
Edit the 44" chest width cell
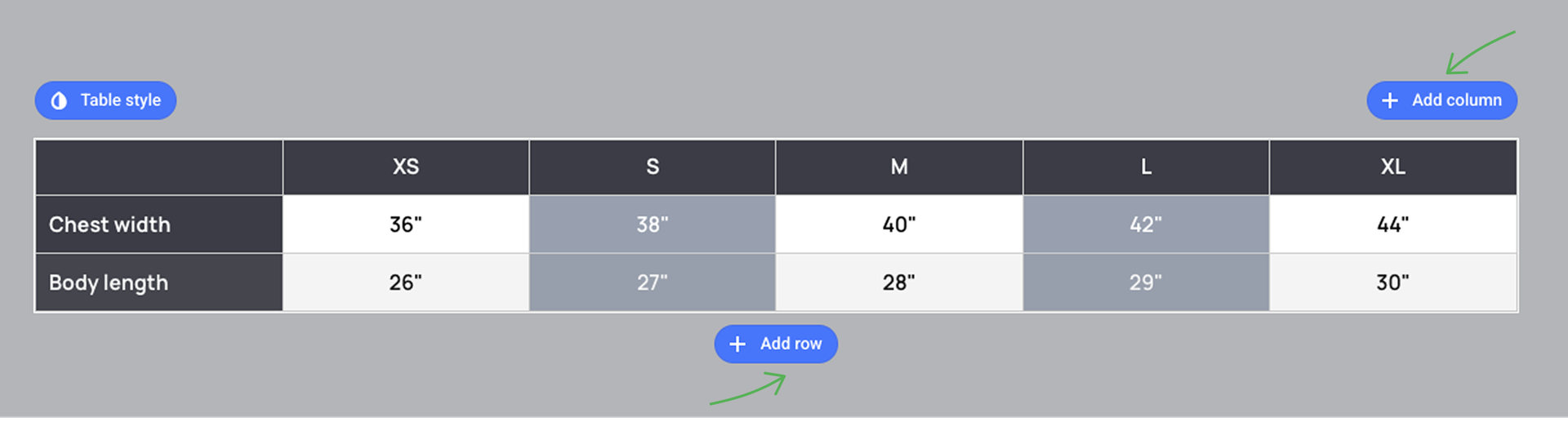[1393, 224]
